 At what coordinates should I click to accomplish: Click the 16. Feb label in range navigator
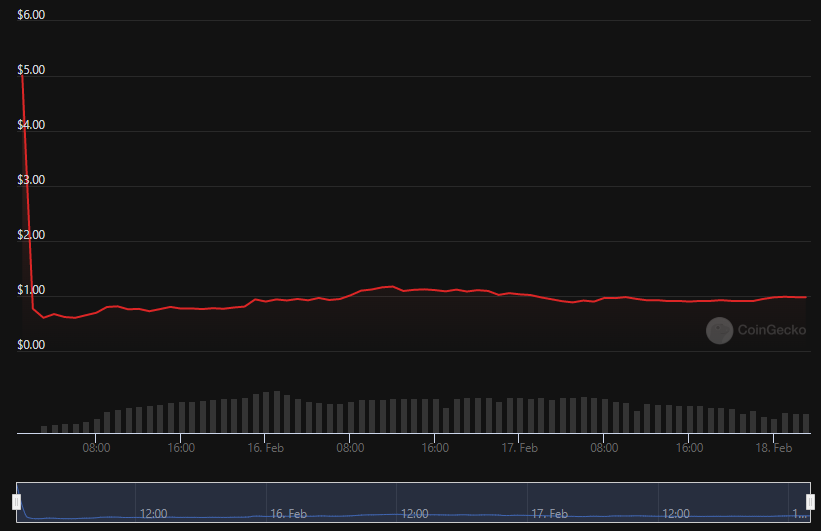(x=289, y=514)
